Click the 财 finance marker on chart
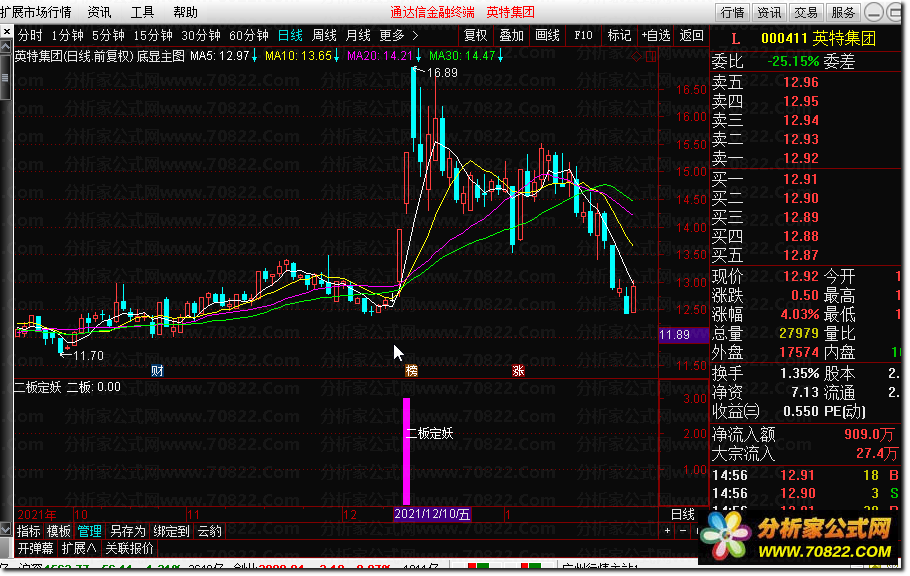 pyautogui.click(x=157, y=370)
